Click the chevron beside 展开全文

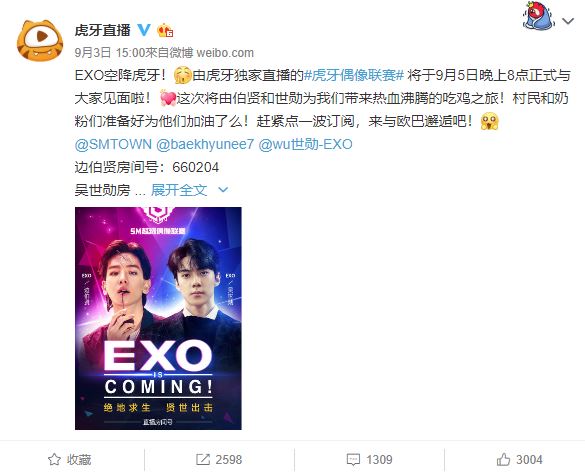tap(223, 190)
